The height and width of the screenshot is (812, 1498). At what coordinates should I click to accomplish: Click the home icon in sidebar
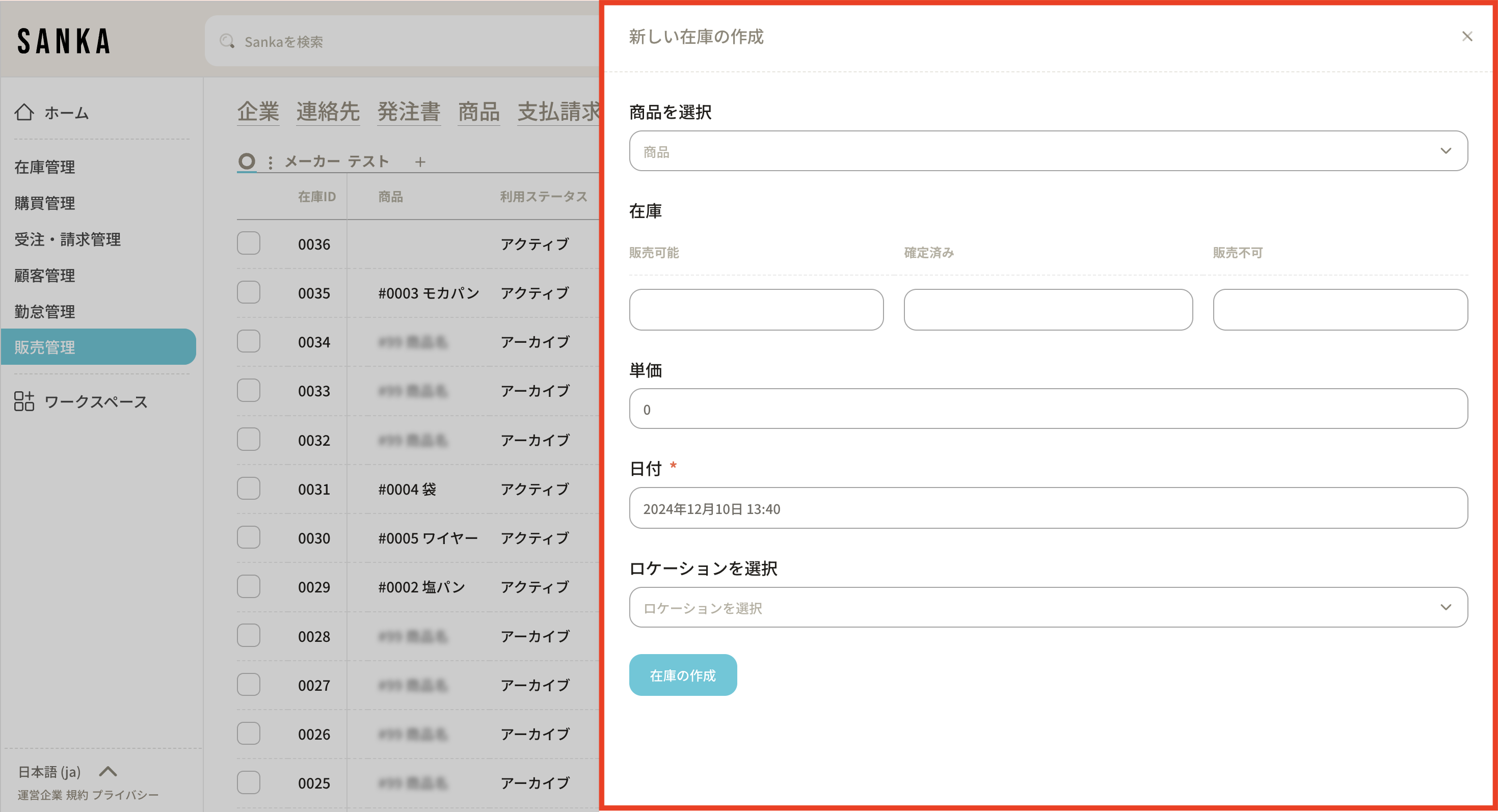(x=24, y=112)
